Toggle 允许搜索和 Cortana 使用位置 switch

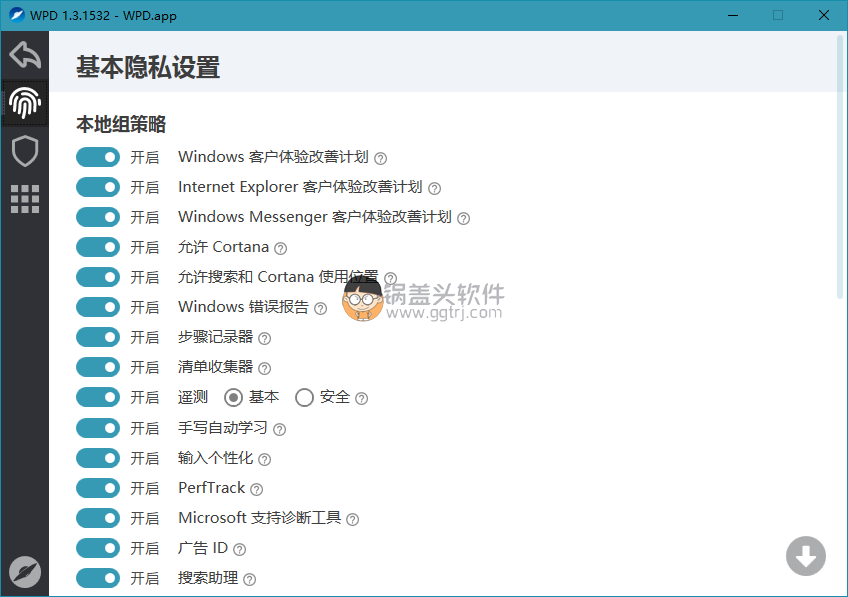(98, 277)
